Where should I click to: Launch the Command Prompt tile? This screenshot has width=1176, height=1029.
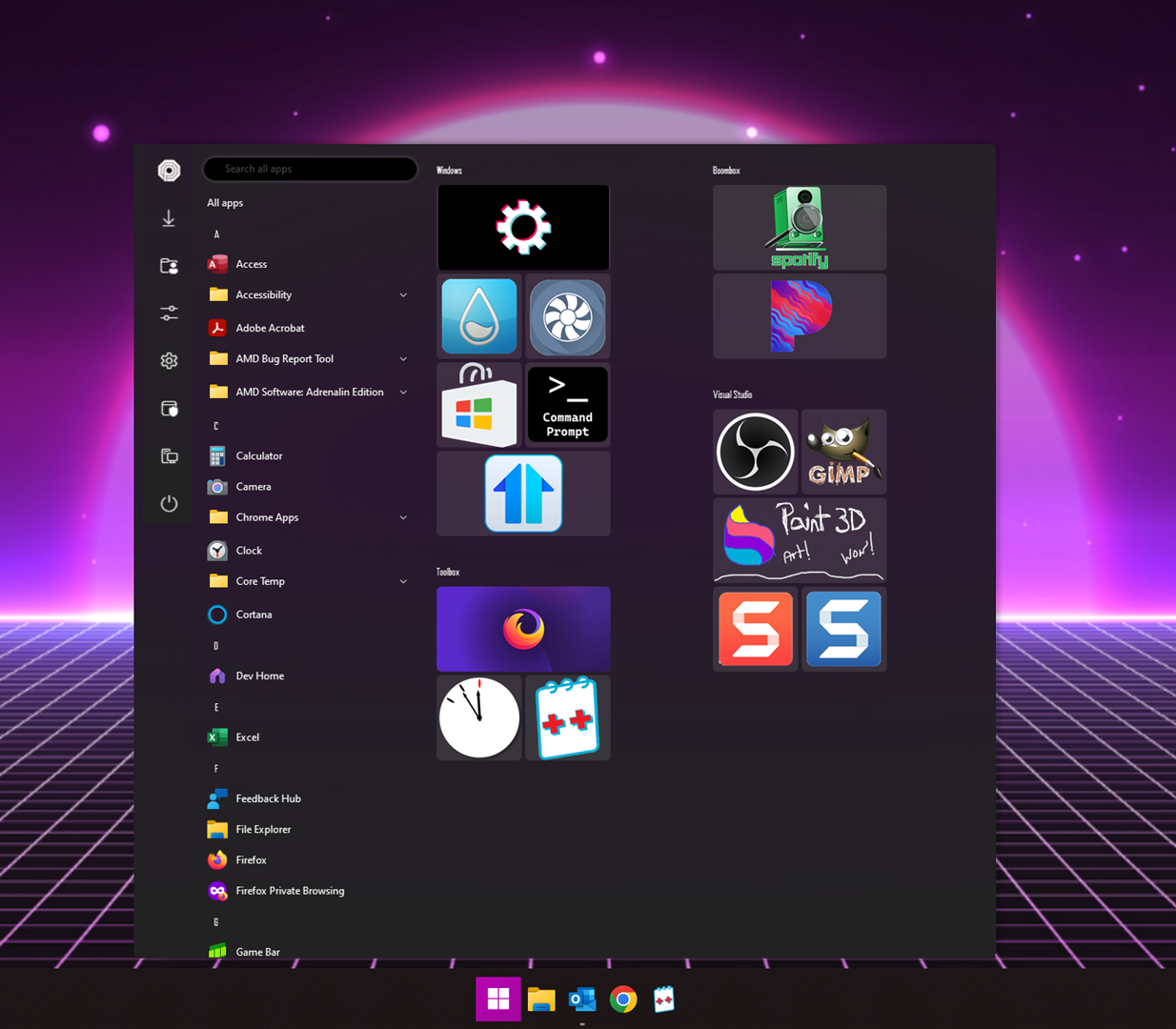568,405
